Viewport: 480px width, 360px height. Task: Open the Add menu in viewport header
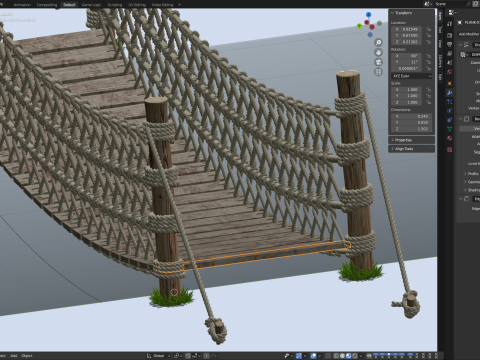pyautogui.click(x=13, y=356)
